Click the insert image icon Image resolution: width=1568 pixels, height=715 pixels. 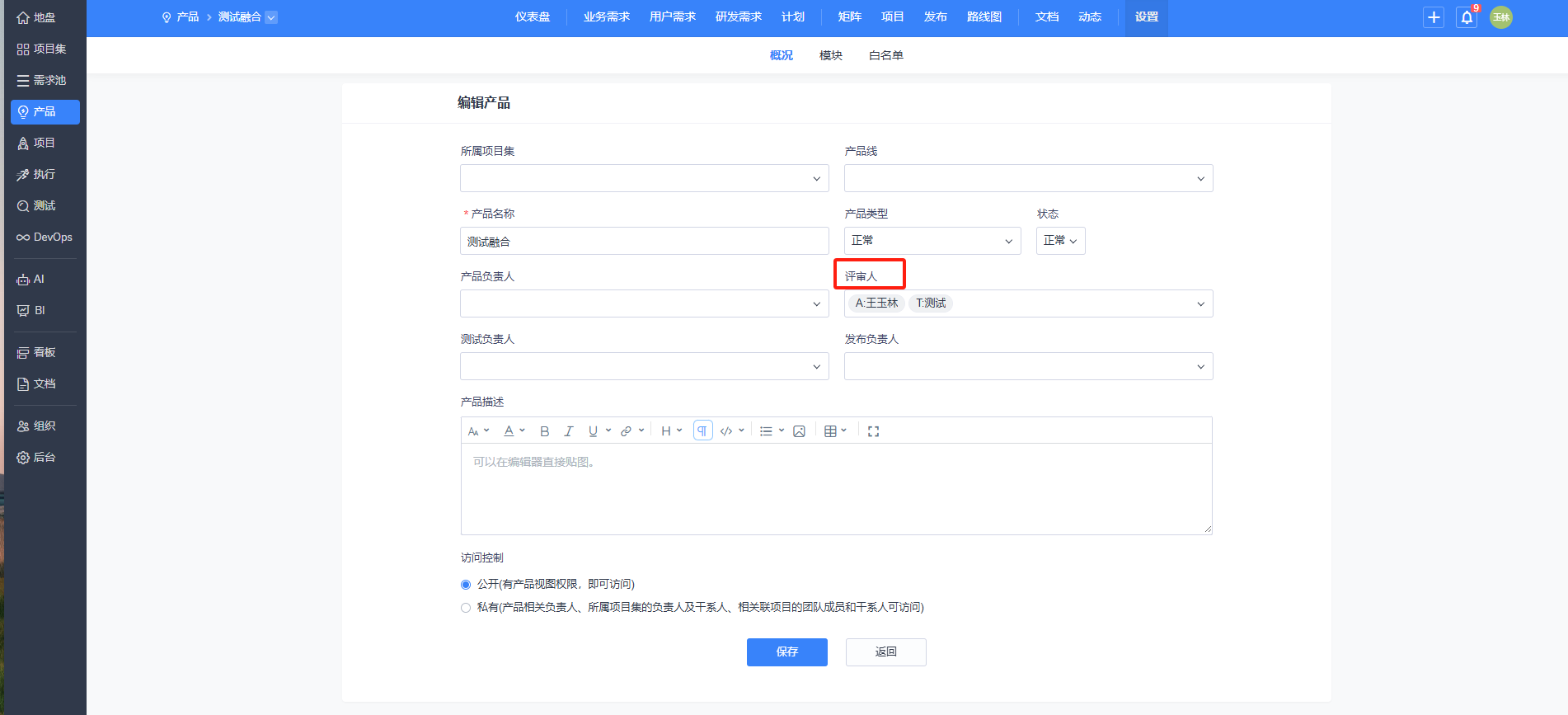799,431
